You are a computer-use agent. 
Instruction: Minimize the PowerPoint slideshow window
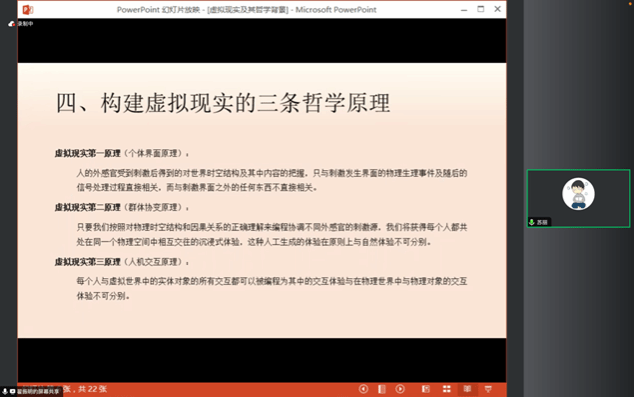464,9
